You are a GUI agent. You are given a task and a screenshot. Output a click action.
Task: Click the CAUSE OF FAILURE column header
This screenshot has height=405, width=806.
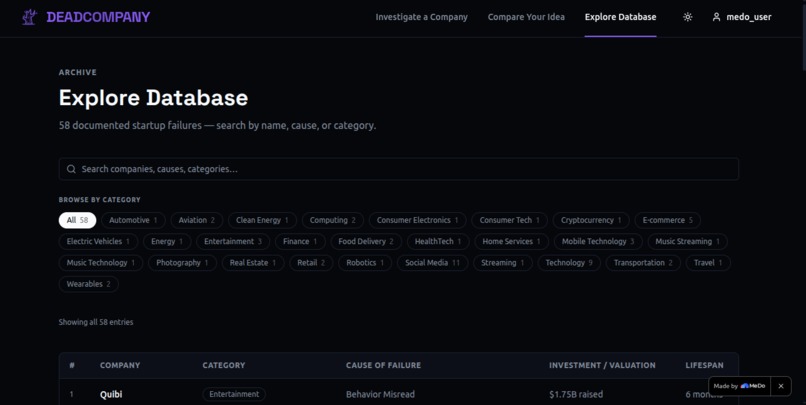point(383,365)
